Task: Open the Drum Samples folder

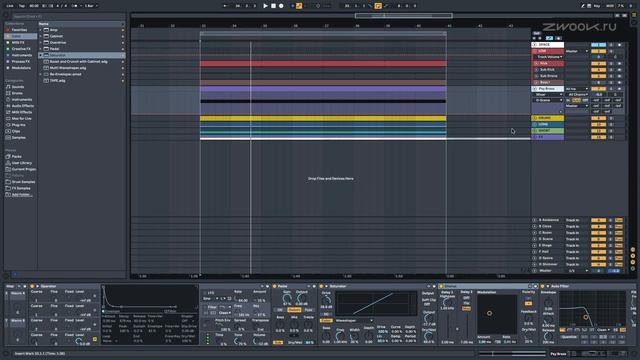Action: 23,182
